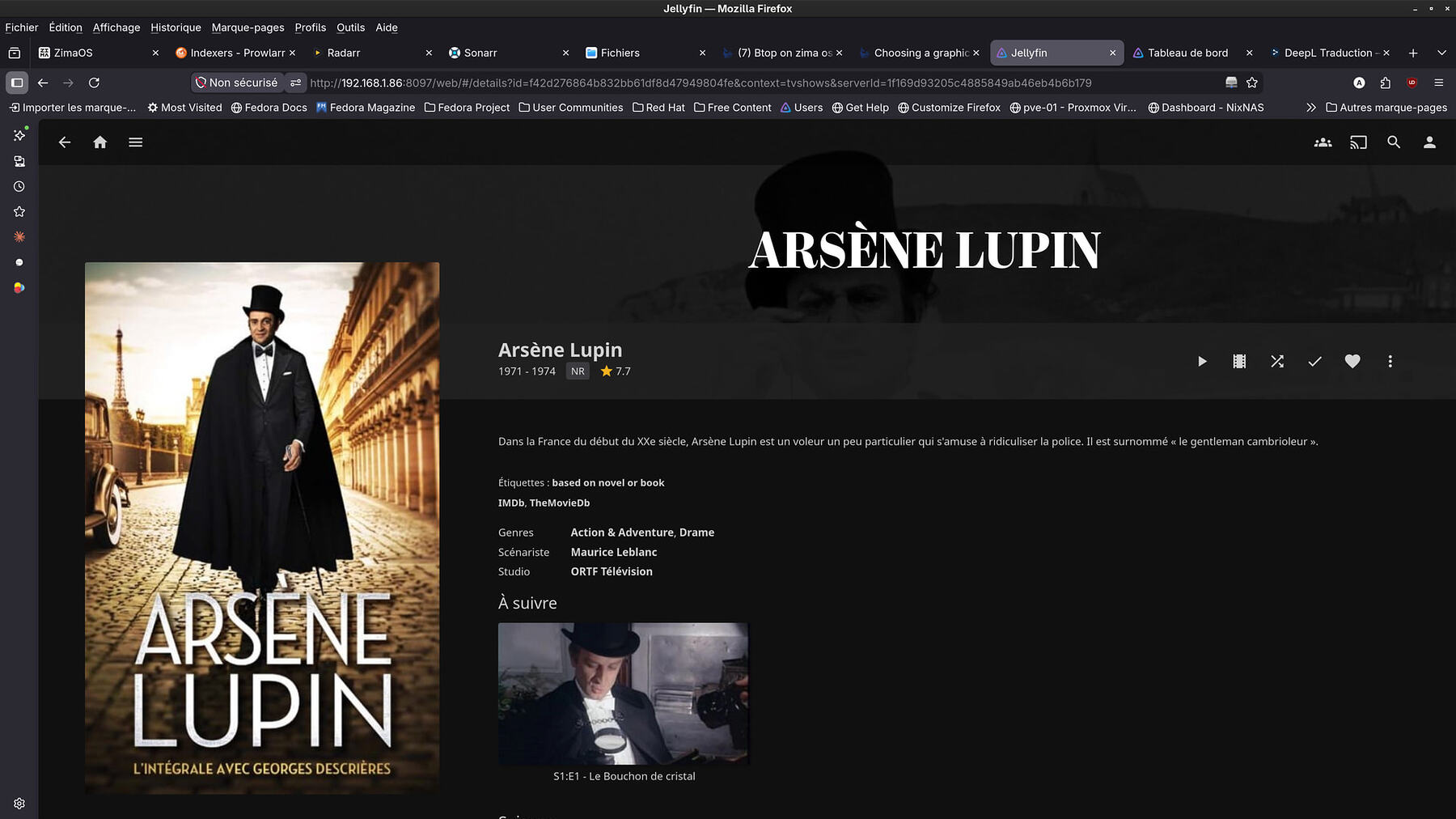
Task: Open sidebar history clock icon
Action: [19, 186]
